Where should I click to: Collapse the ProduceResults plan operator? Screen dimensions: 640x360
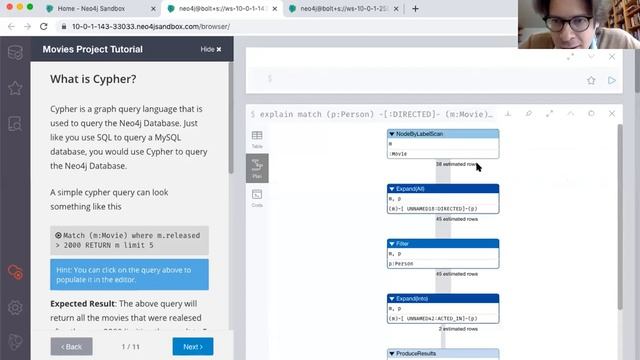pos(392,353)
